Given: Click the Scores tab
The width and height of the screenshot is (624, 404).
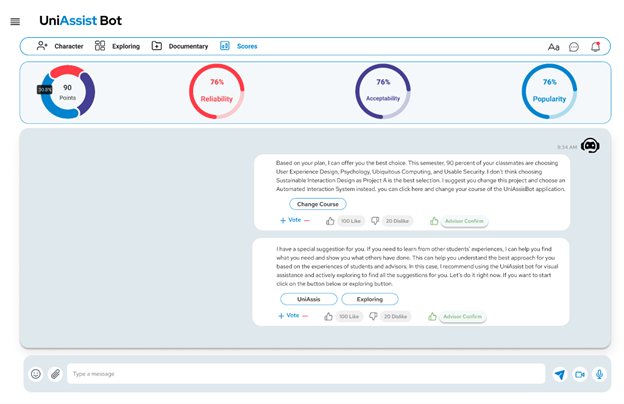Looking at the screenshot, I should tap(239, 46).
